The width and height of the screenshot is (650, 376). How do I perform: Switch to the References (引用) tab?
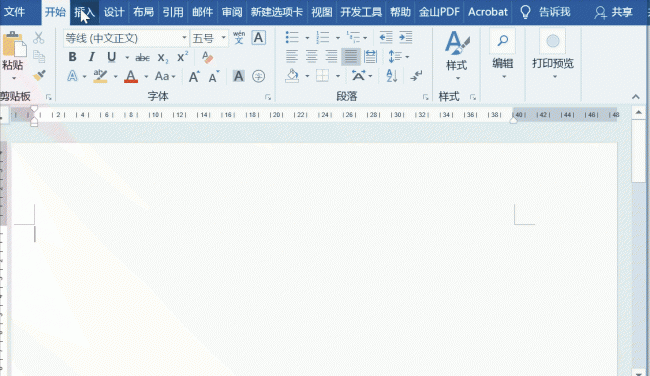(173, 12)
